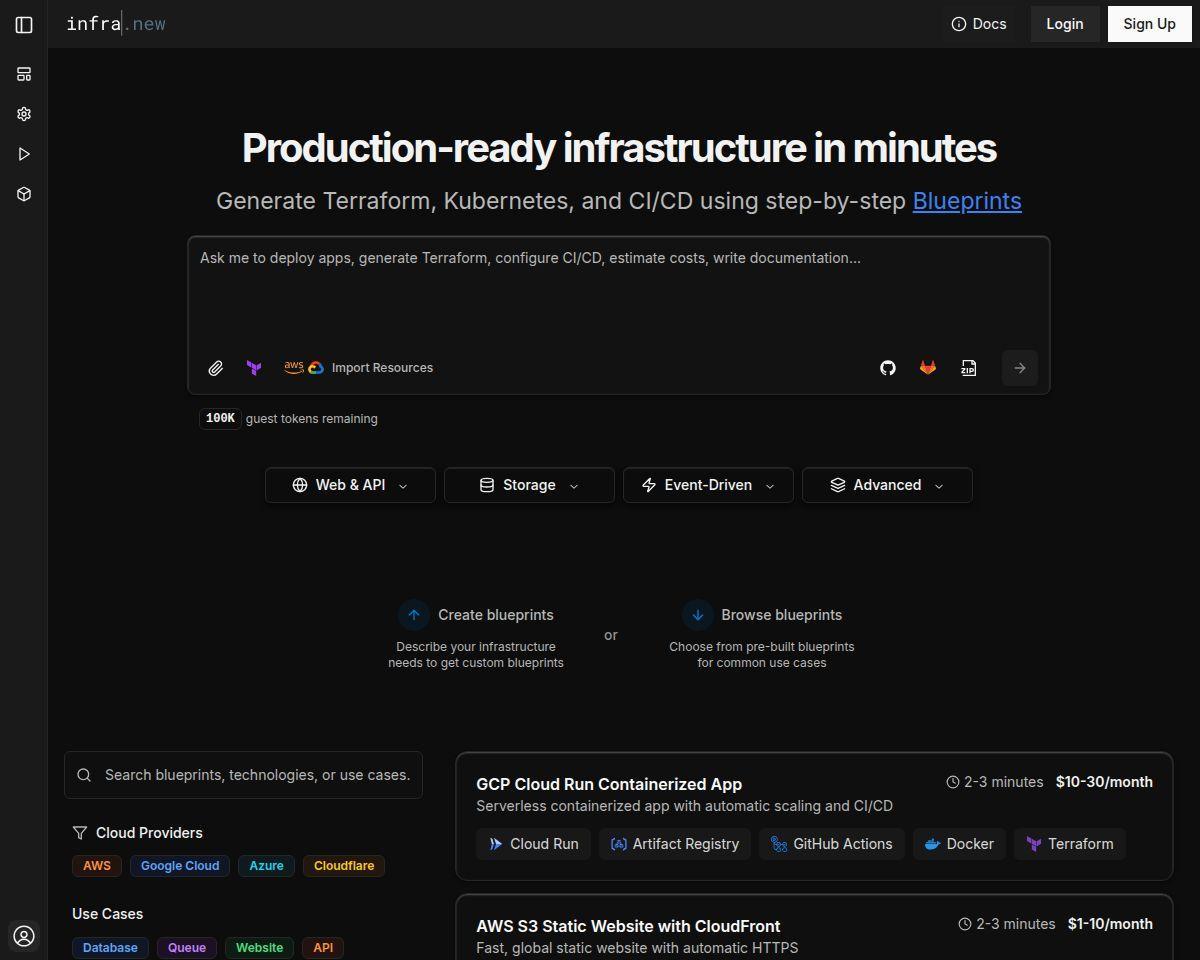Connect GitHub via the GitHub icon
This screenshot has height=960, width=1200.
click(888, 368)
